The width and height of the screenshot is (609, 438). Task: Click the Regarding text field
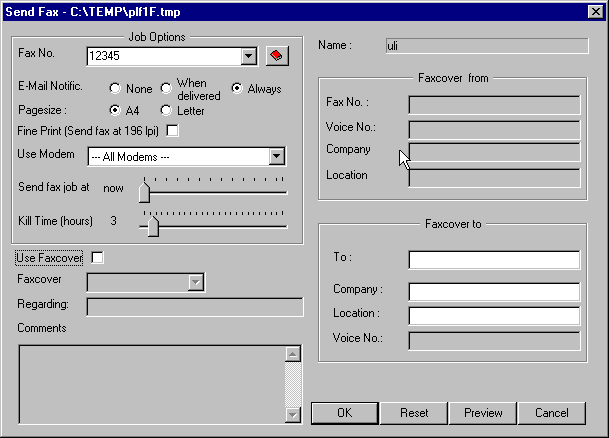tap(195, 307)
